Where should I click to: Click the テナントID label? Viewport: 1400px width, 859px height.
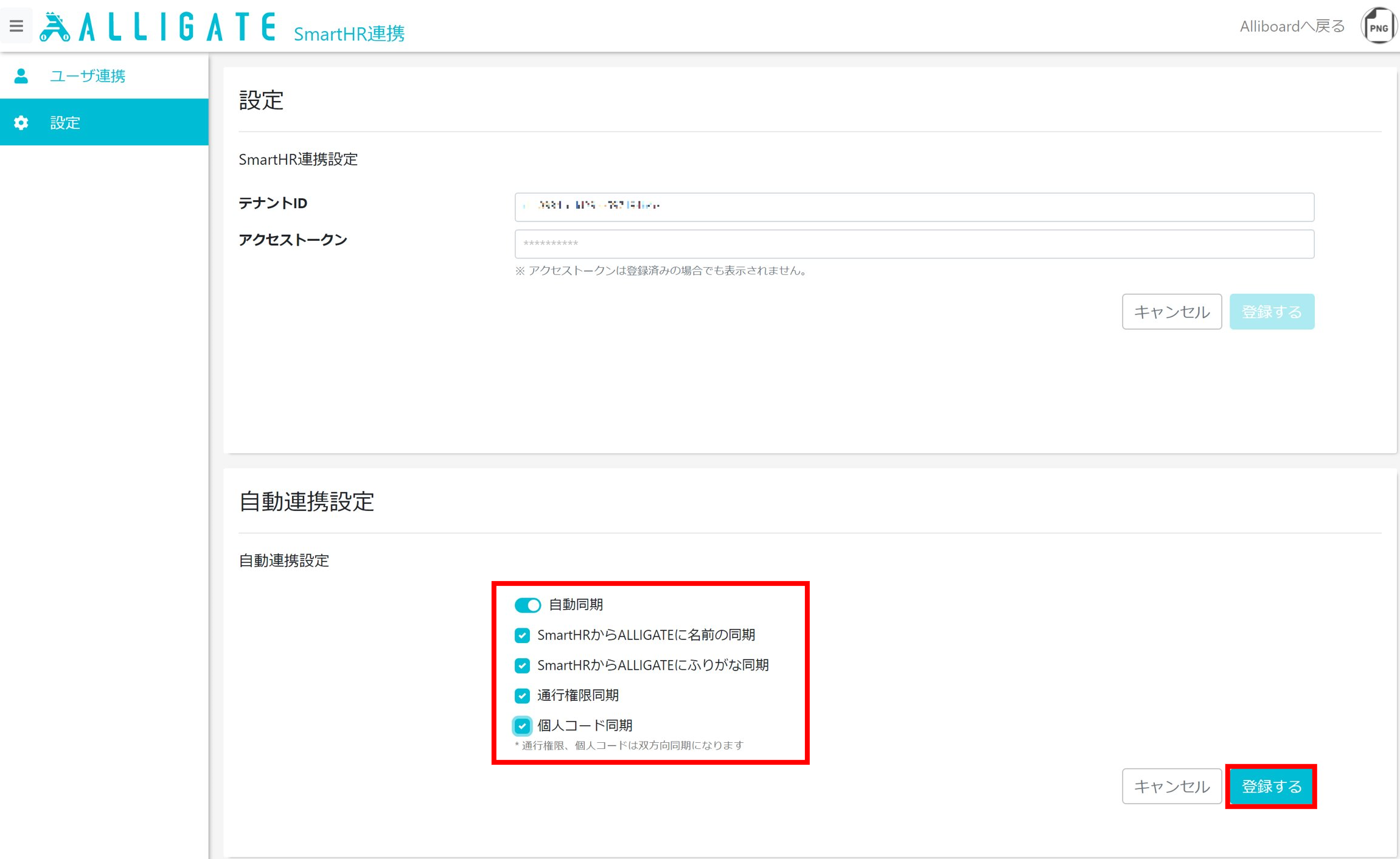tap(273, 203)
